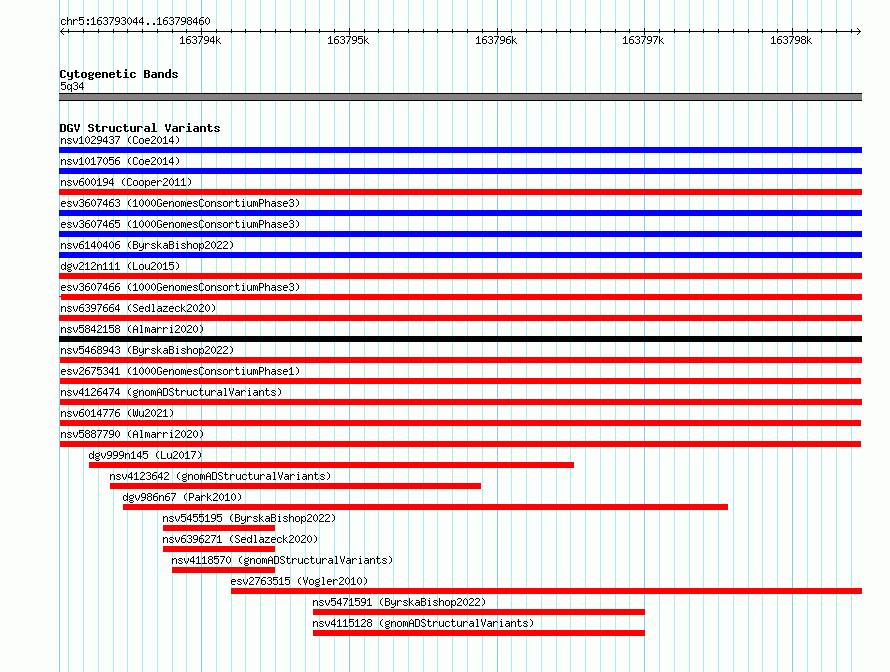Click the red bar under esv2763515
The height and width of the screenshot is (672, 890).
click(x=547, y=591)
